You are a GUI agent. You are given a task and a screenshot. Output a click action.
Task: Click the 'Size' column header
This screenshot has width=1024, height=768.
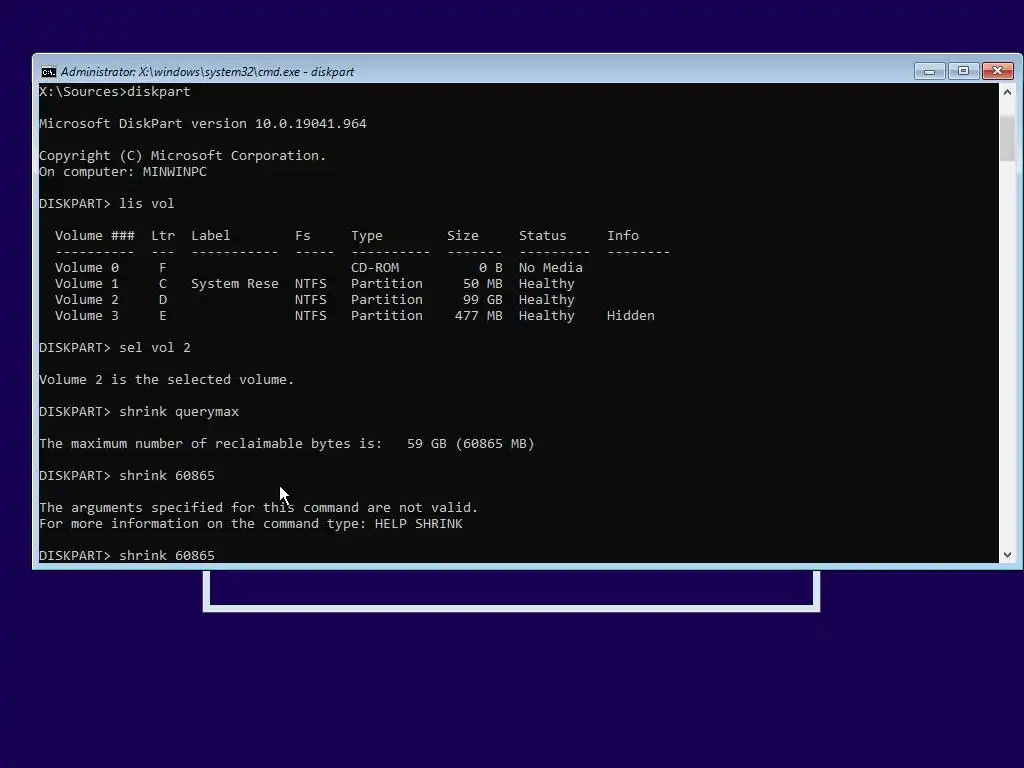tap(462, 236)
